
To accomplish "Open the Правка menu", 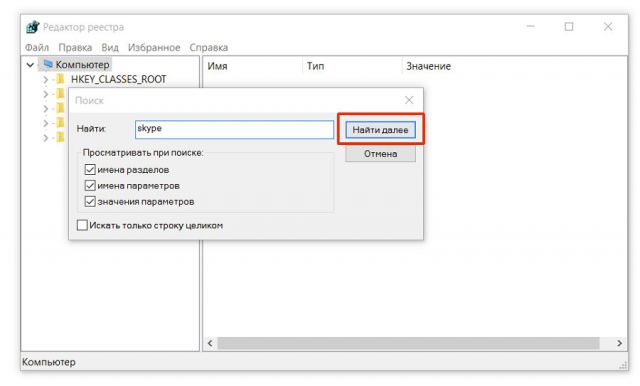I will pos(75,47).
